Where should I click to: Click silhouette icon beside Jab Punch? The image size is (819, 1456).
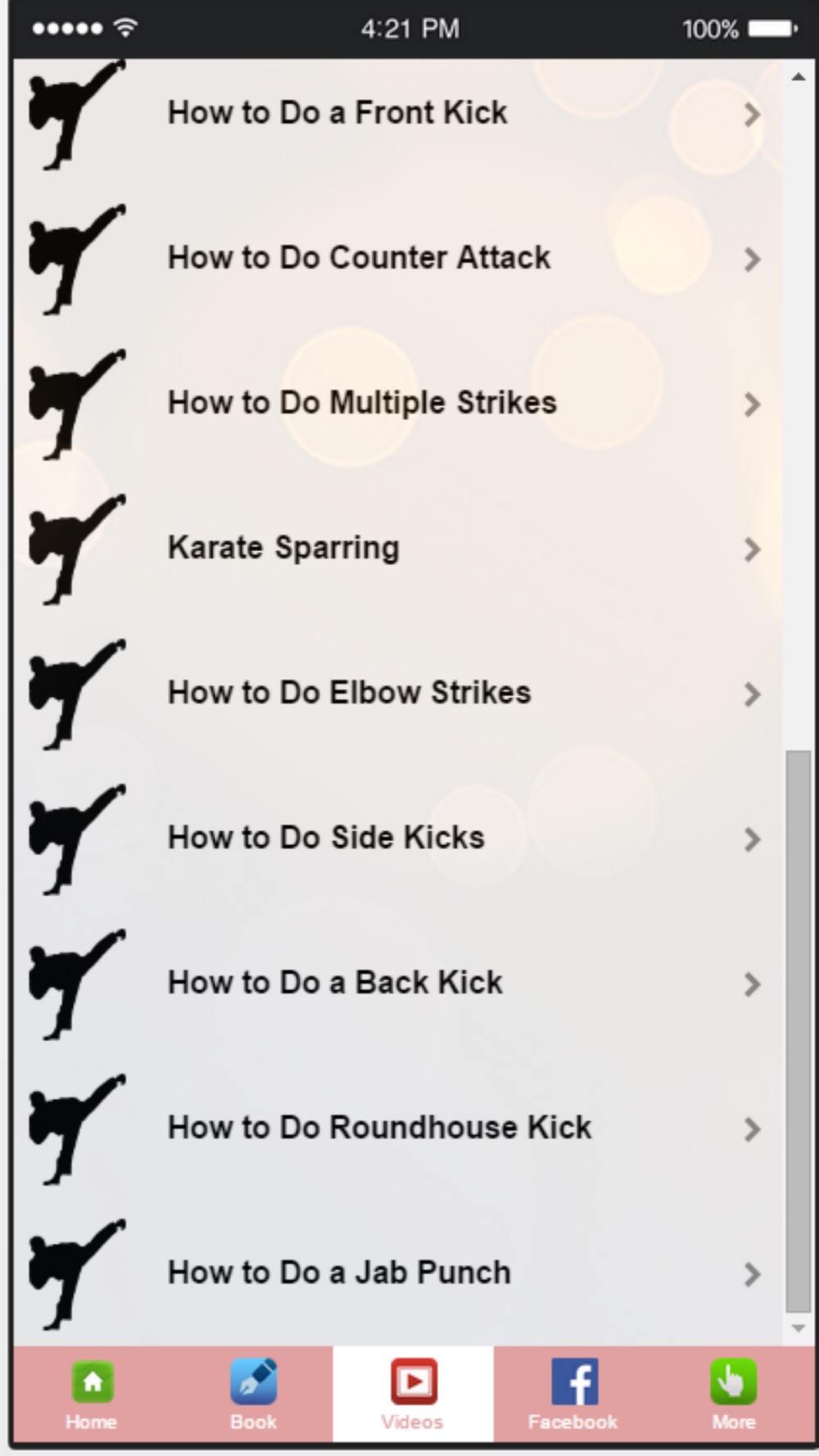click(x=77, y=1273)
